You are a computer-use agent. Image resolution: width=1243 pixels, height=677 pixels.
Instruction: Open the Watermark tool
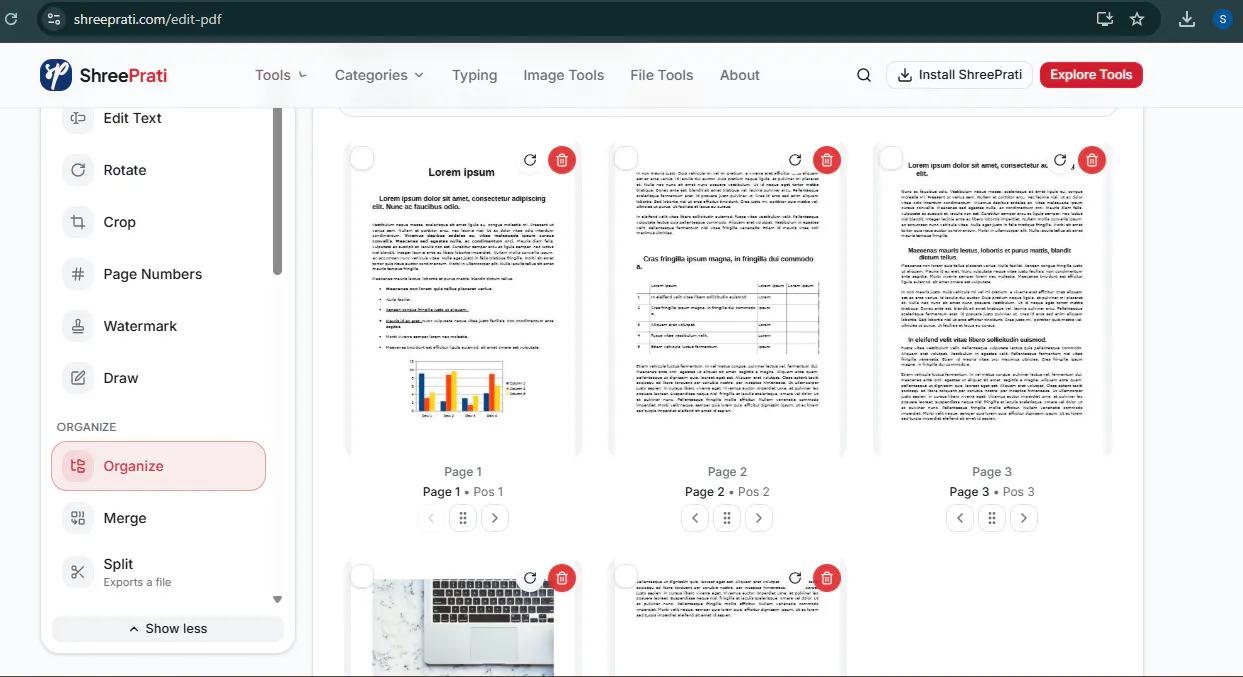(158, 326)
